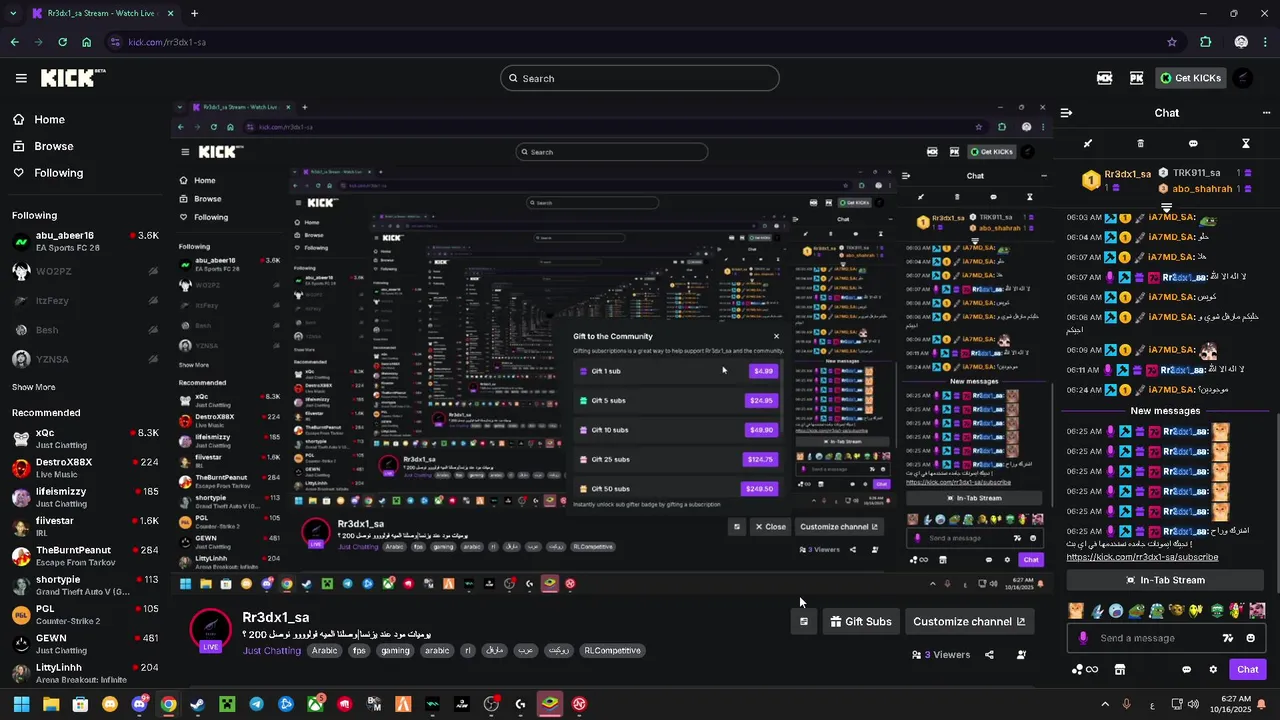
Task: Open Telegram from the taskbar
Action: click(257, 704)
